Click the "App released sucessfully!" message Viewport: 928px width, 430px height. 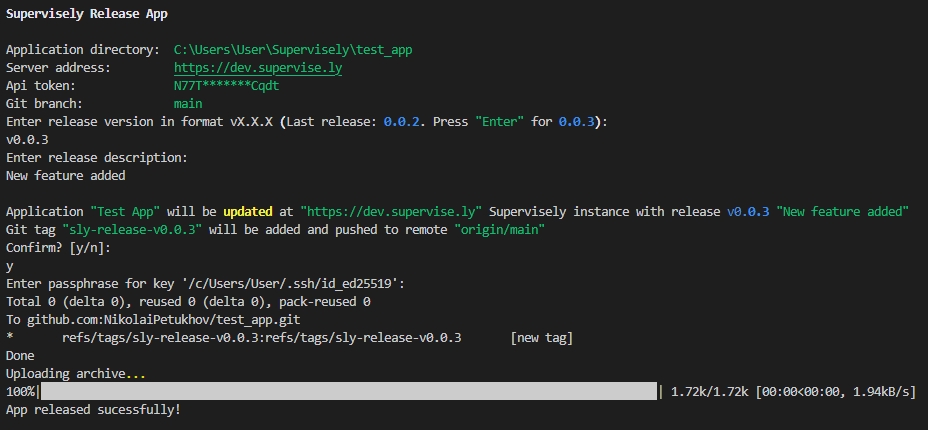coord(93,410)
